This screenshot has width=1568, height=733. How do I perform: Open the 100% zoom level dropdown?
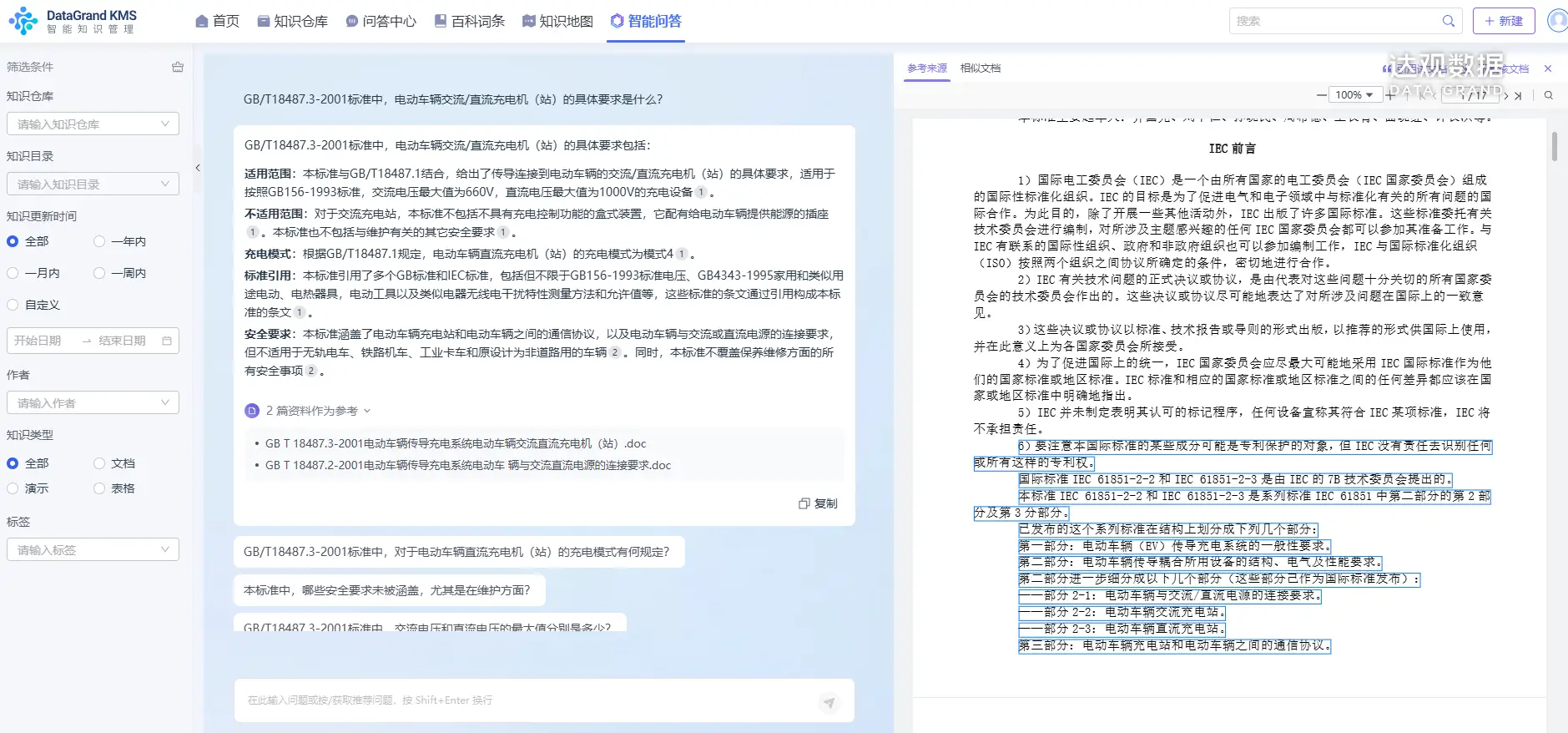(x=1354, y=95)
